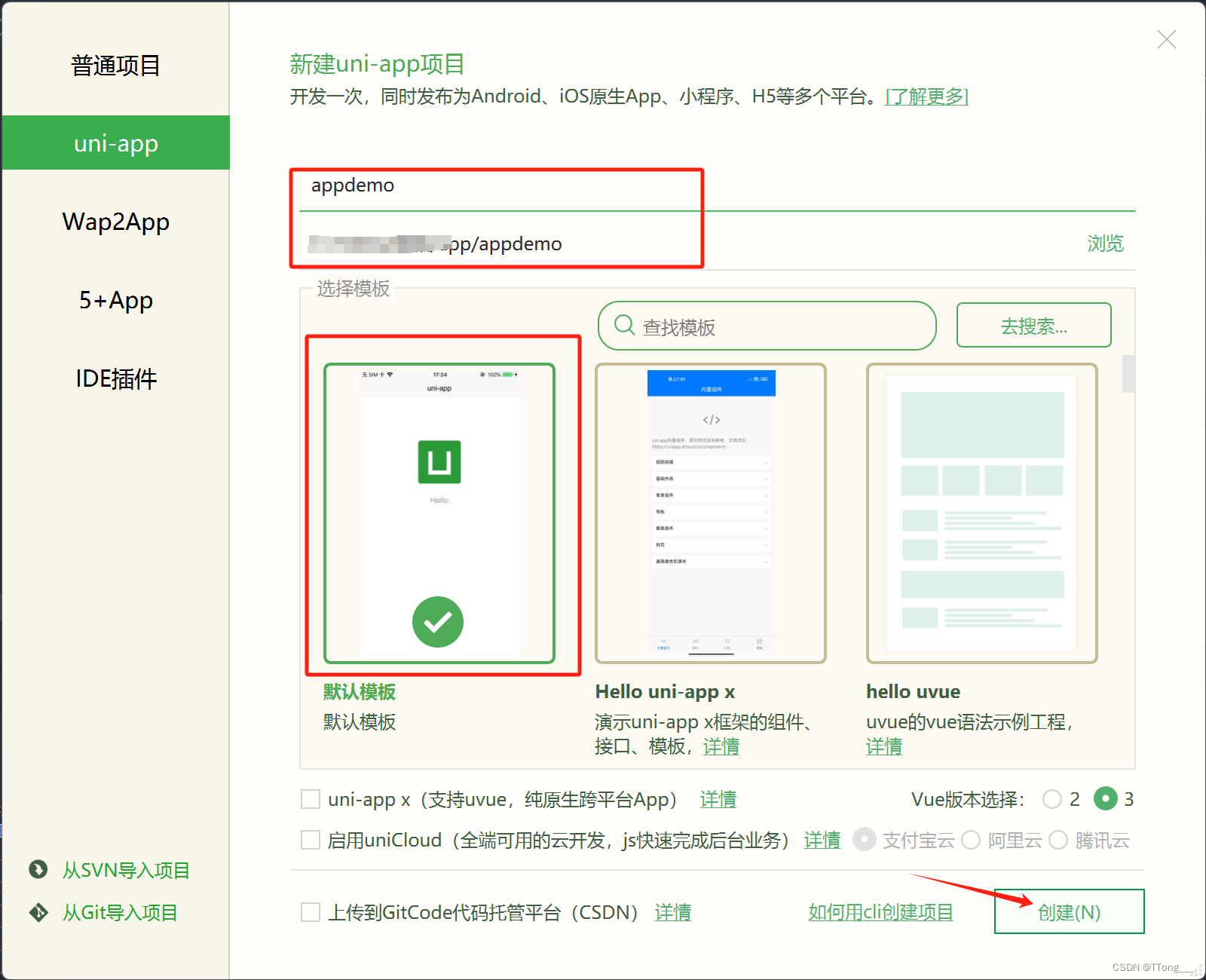
Task: Open 详情 link next to uniCloud option
Action: pos(822,840)
